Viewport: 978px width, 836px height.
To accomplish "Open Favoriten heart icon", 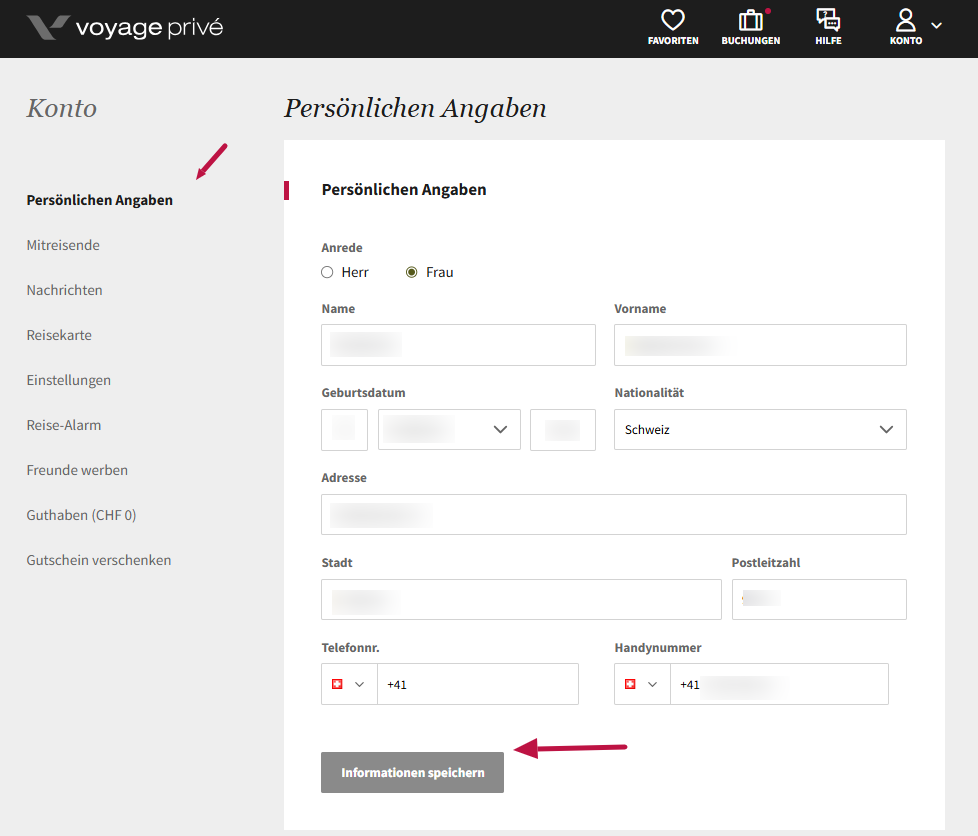I will point(673,21).
